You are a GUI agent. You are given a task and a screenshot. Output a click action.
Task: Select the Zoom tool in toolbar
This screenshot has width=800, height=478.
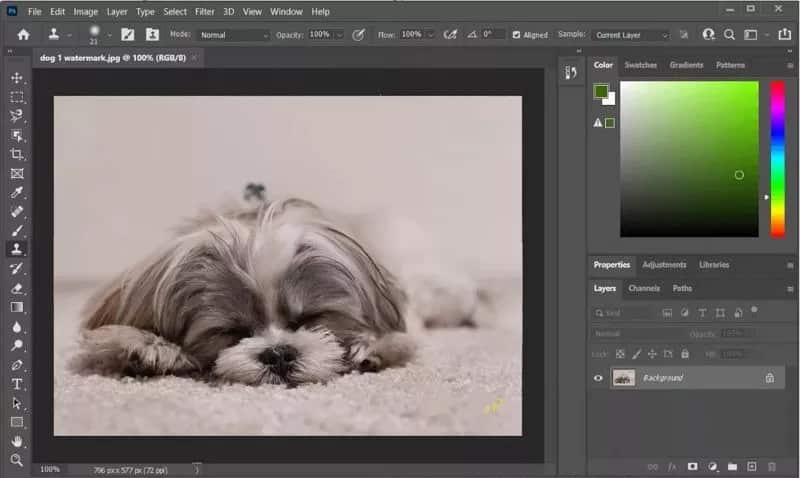pos(17,460)
